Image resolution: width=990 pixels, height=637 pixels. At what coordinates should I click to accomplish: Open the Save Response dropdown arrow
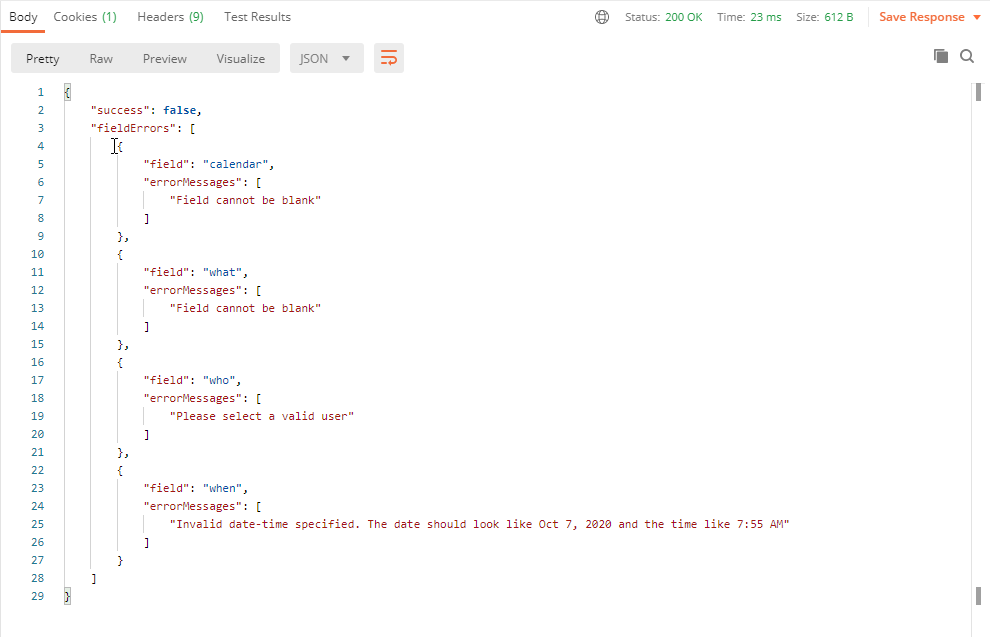pyautogui.click(x=977, y=17)
